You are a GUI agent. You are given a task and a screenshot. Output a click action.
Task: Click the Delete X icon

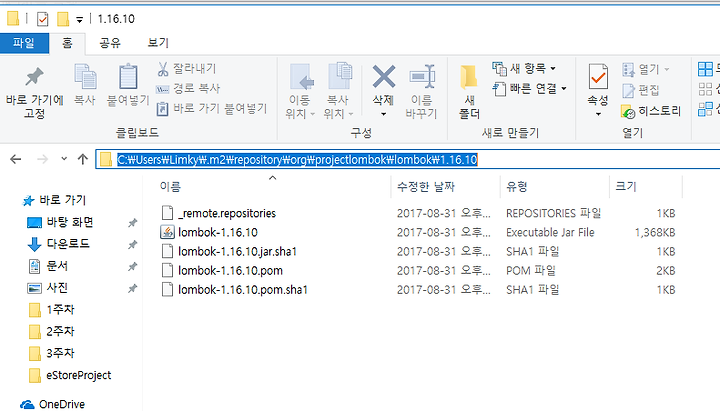pos(383,76)
